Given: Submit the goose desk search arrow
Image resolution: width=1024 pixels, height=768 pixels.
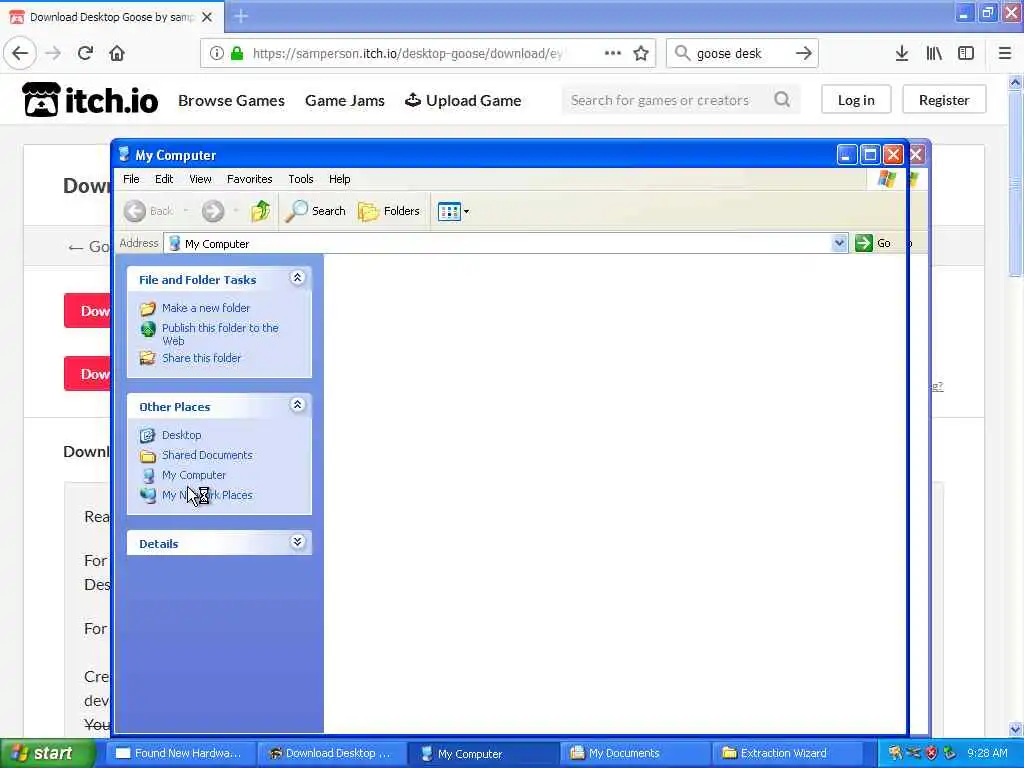Looking at the screenshot, I should click(803, 53).
